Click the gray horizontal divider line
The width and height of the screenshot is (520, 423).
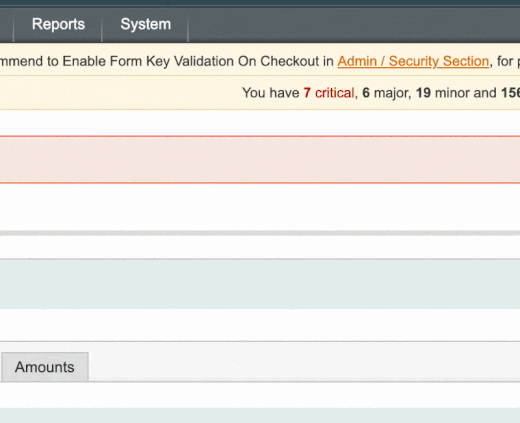click(260, 233)
